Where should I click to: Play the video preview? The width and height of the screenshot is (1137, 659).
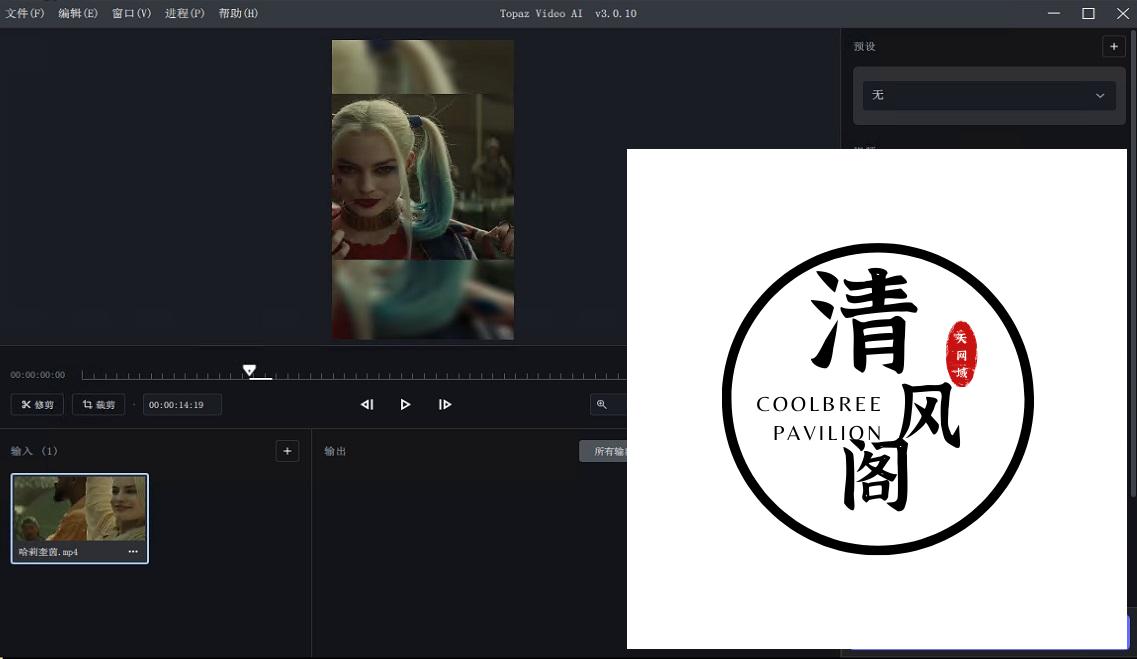405,405
